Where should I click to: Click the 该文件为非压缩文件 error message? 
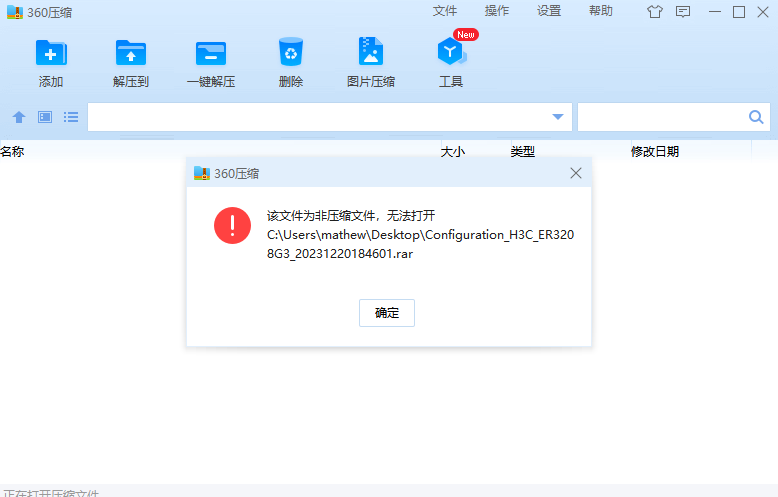[x=351, y=216]
